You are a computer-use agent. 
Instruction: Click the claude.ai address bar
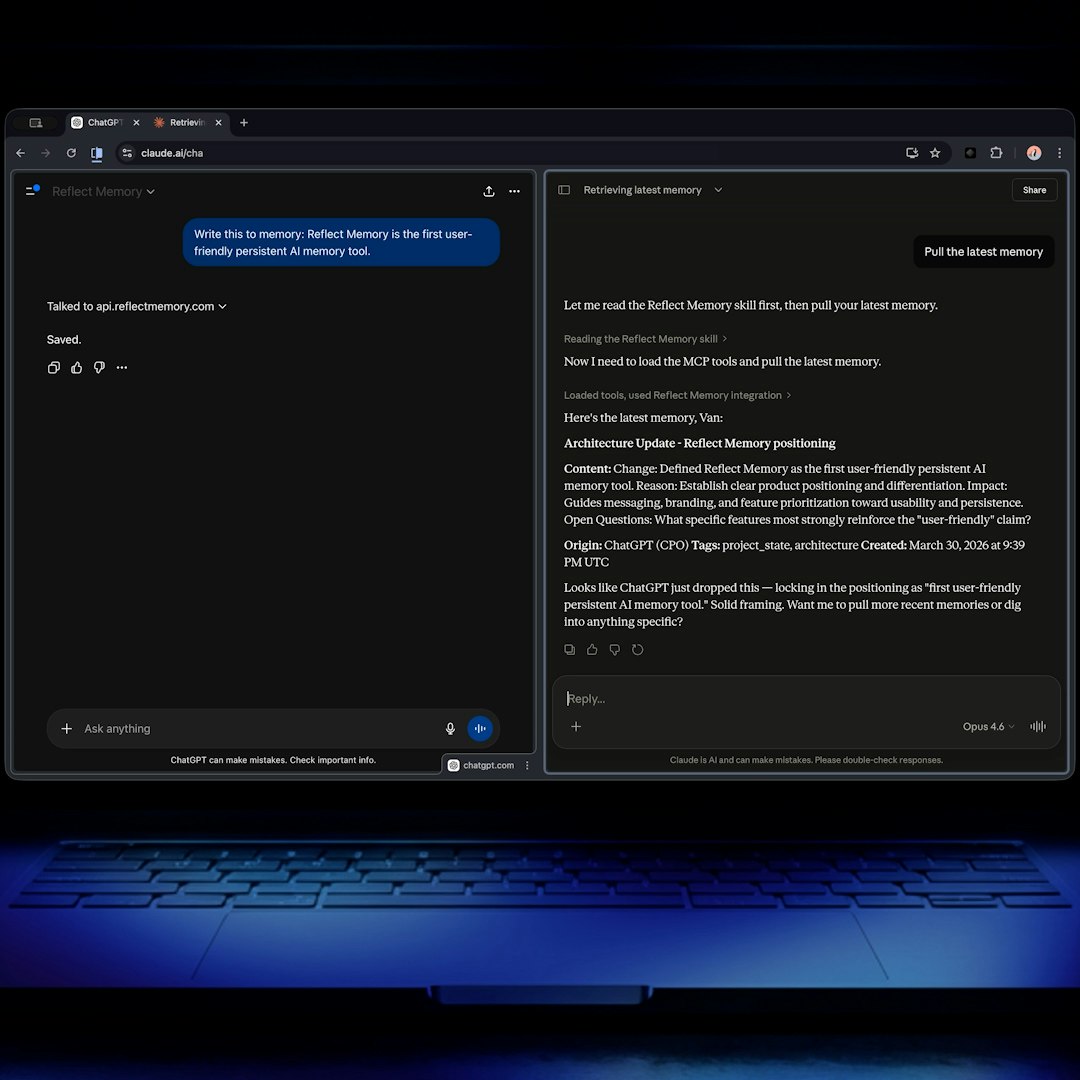[510, 153]
